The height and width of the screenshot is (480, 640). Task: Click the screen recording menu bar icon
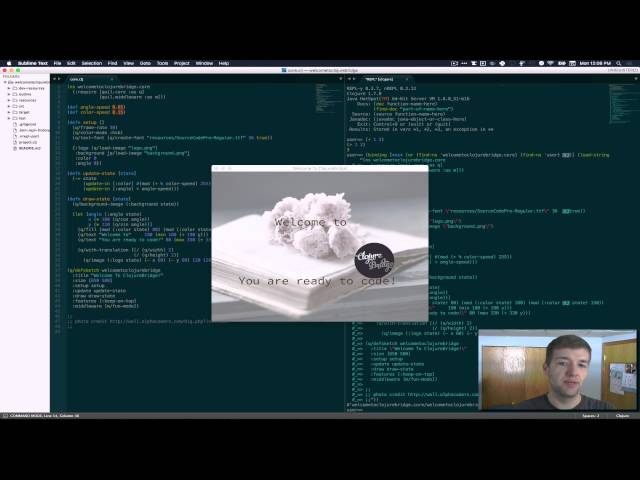pyautogui.click(x=454, y=63)
